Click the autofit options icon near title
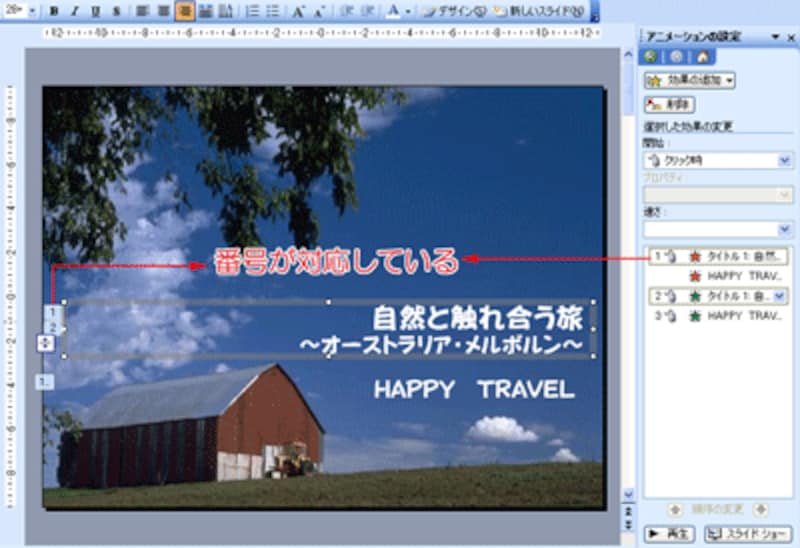 click(x=45, y=343)
